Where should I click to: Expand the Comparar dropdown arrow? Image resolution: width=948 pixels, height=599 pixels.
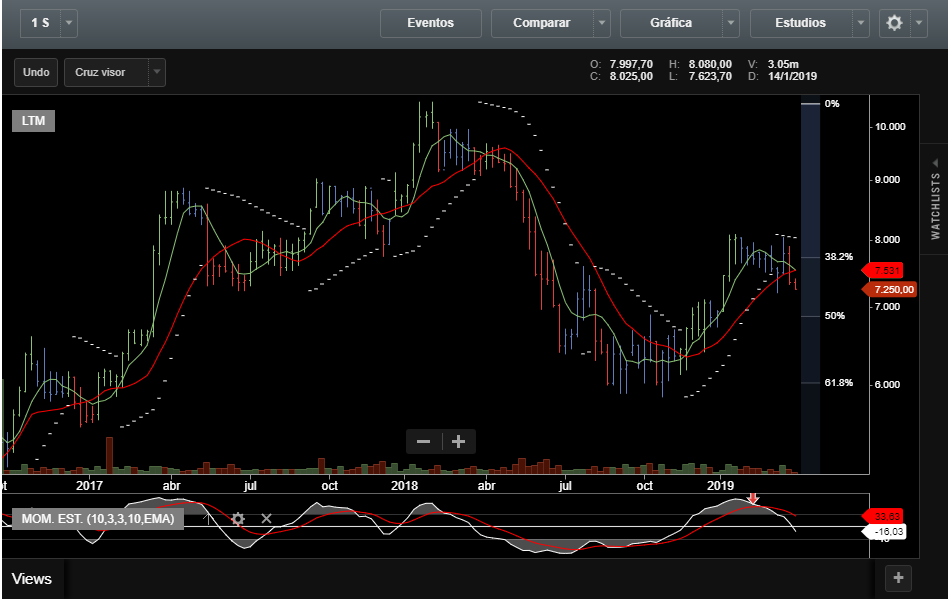pos(601,23)
